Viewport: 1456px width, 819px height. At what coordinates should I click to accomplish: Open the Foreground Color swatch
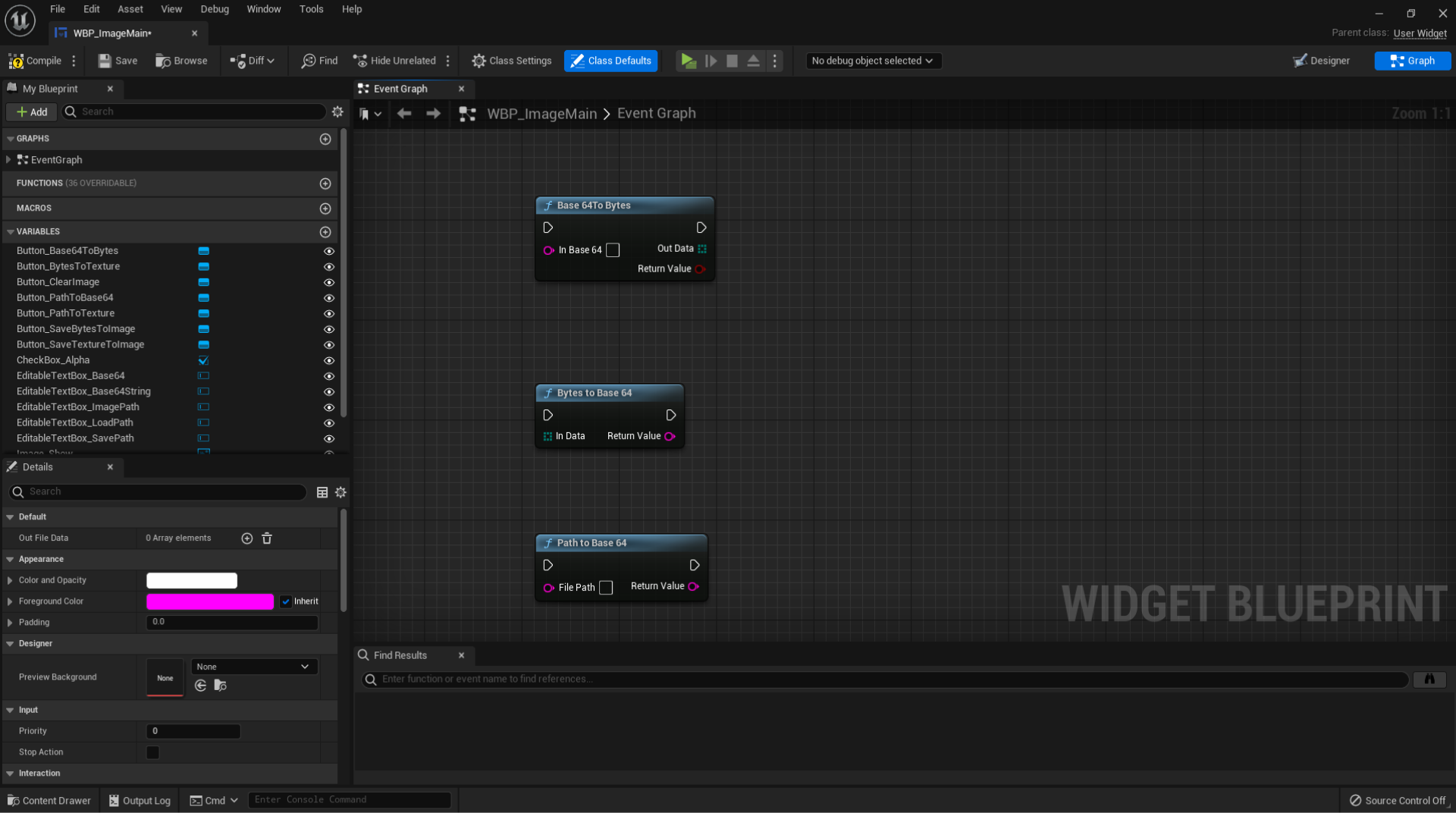[210, 601]
